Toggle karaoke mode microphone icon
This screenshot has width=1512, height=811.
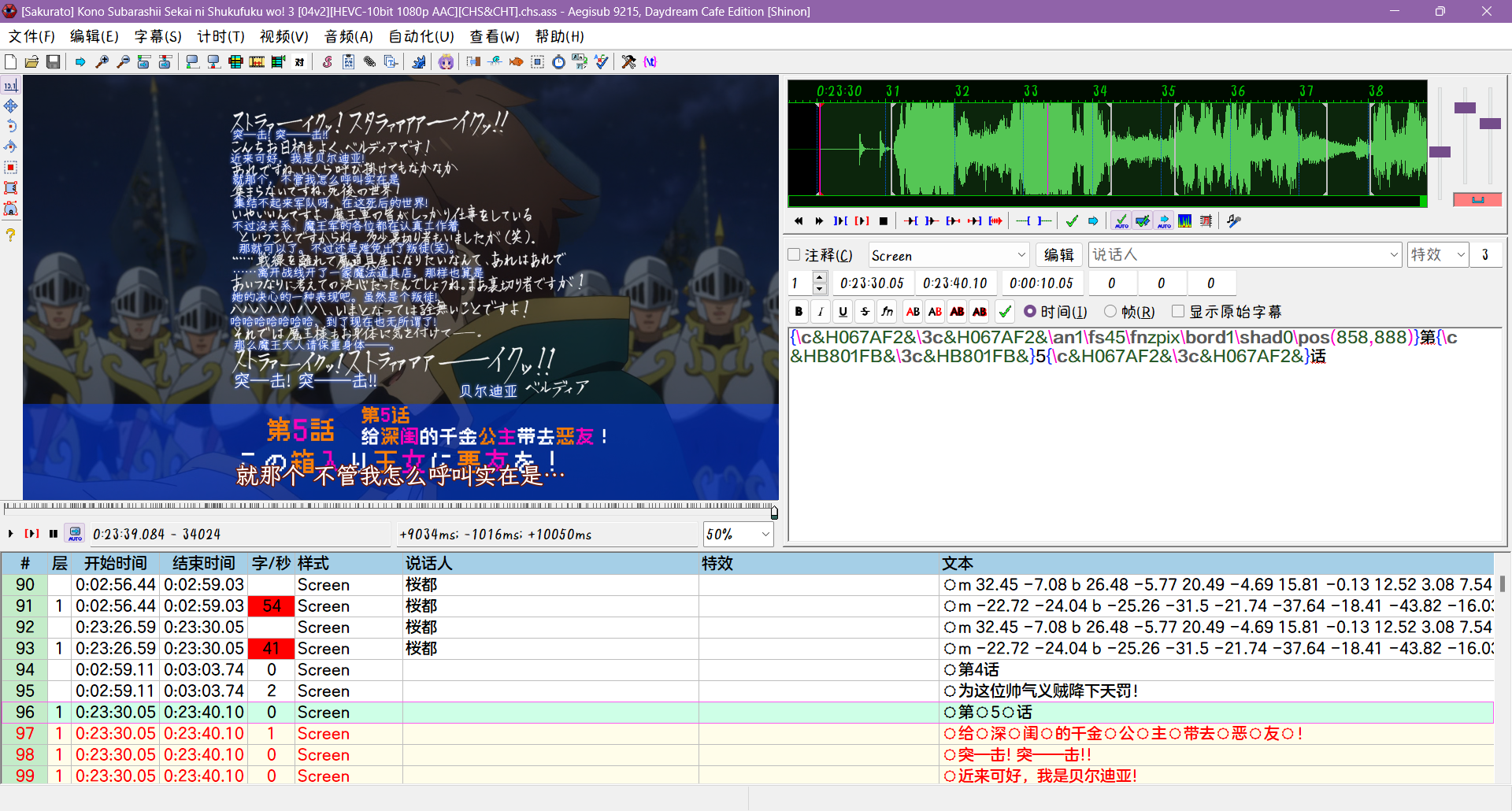[1234, 221]
